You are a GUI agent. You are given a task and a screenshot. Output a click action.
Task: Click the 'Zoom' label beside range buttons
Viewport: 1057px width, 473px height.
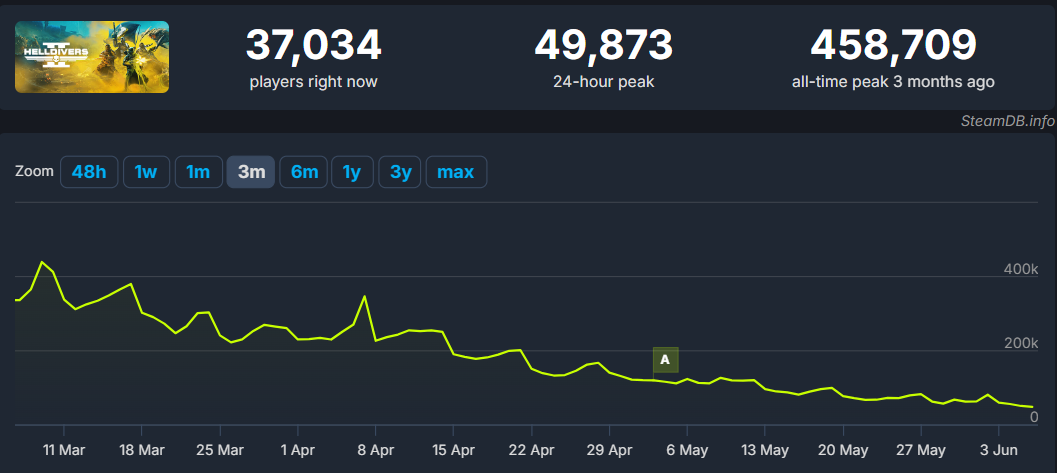coord(34,171)
